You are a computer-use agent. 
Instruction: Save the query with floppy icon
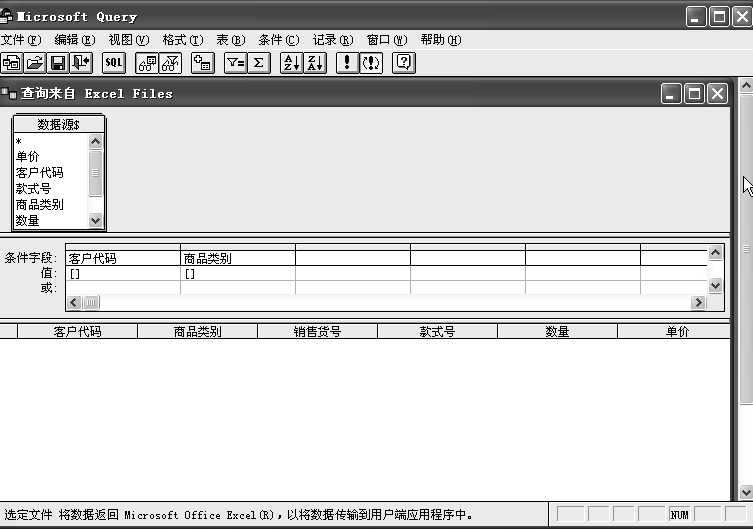pos(58,63)
